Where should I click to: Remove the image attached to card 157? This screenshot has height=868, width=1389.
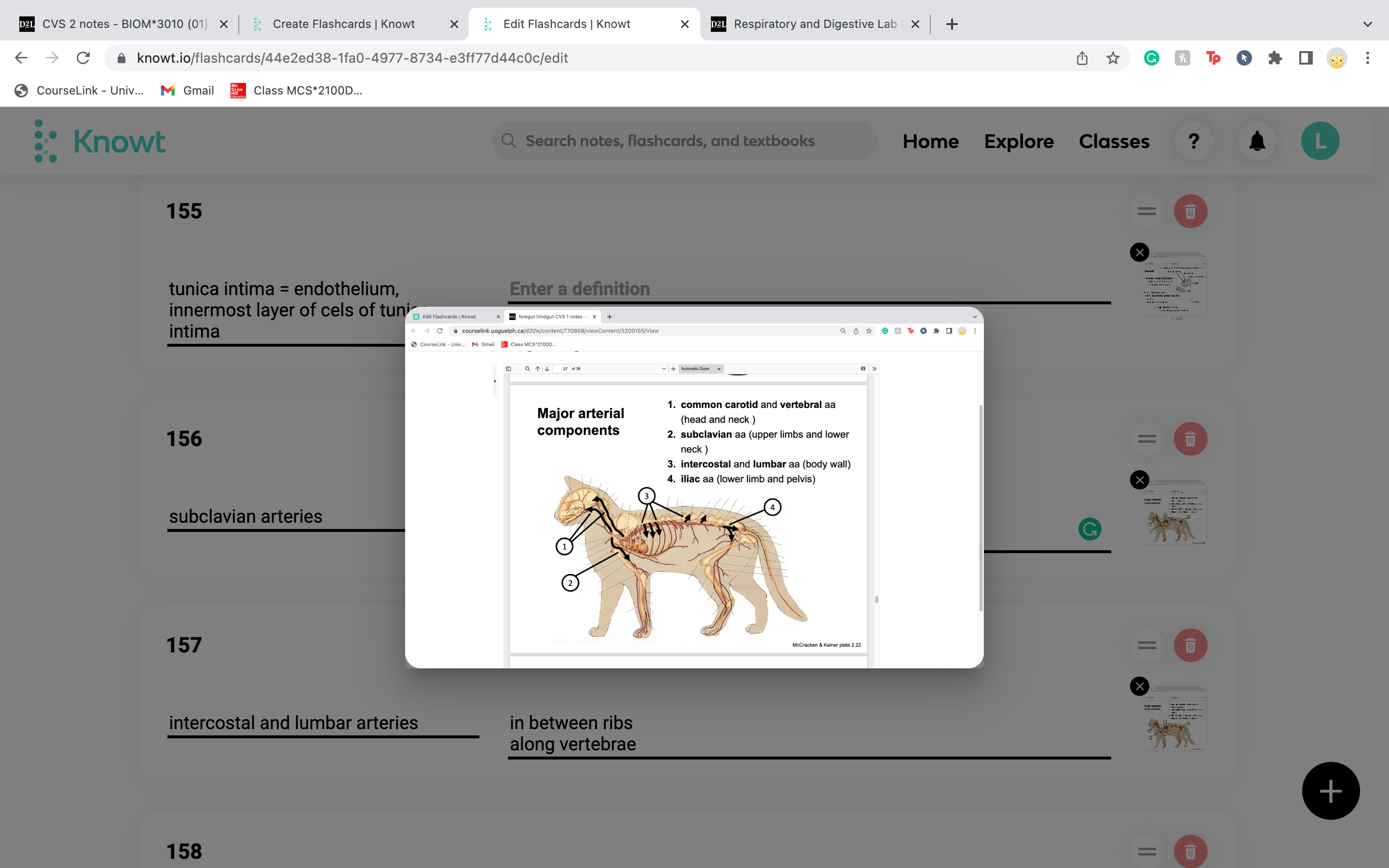click(1139, 687)
